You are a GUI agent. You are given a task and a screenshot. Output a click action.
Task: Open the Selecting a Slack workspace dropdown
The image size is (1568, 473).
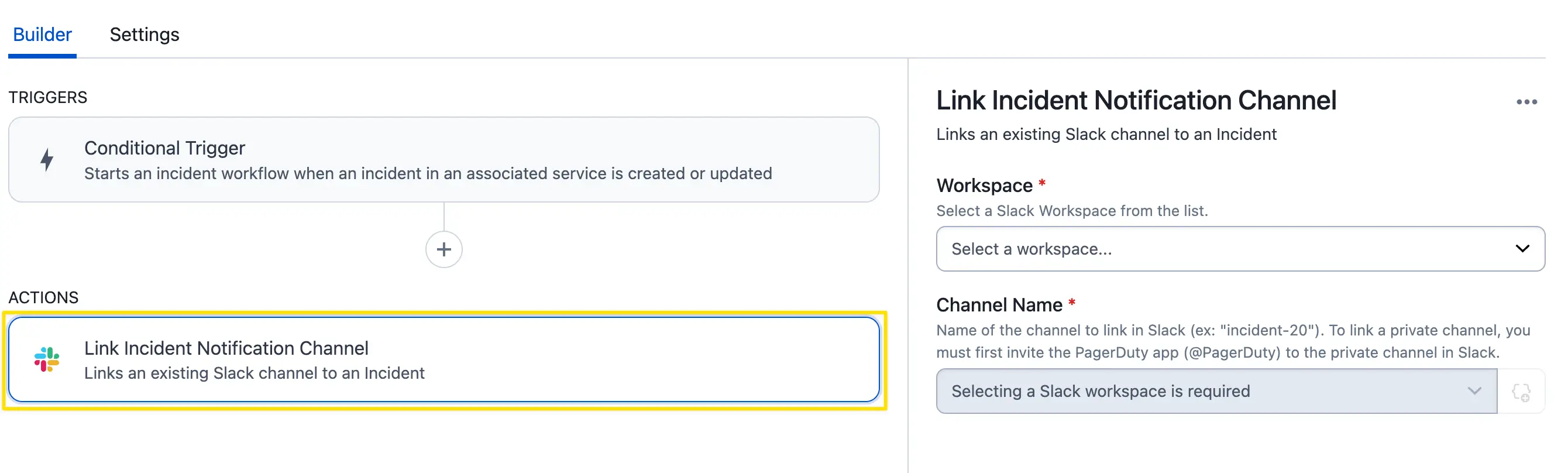tap(1216, 391)
